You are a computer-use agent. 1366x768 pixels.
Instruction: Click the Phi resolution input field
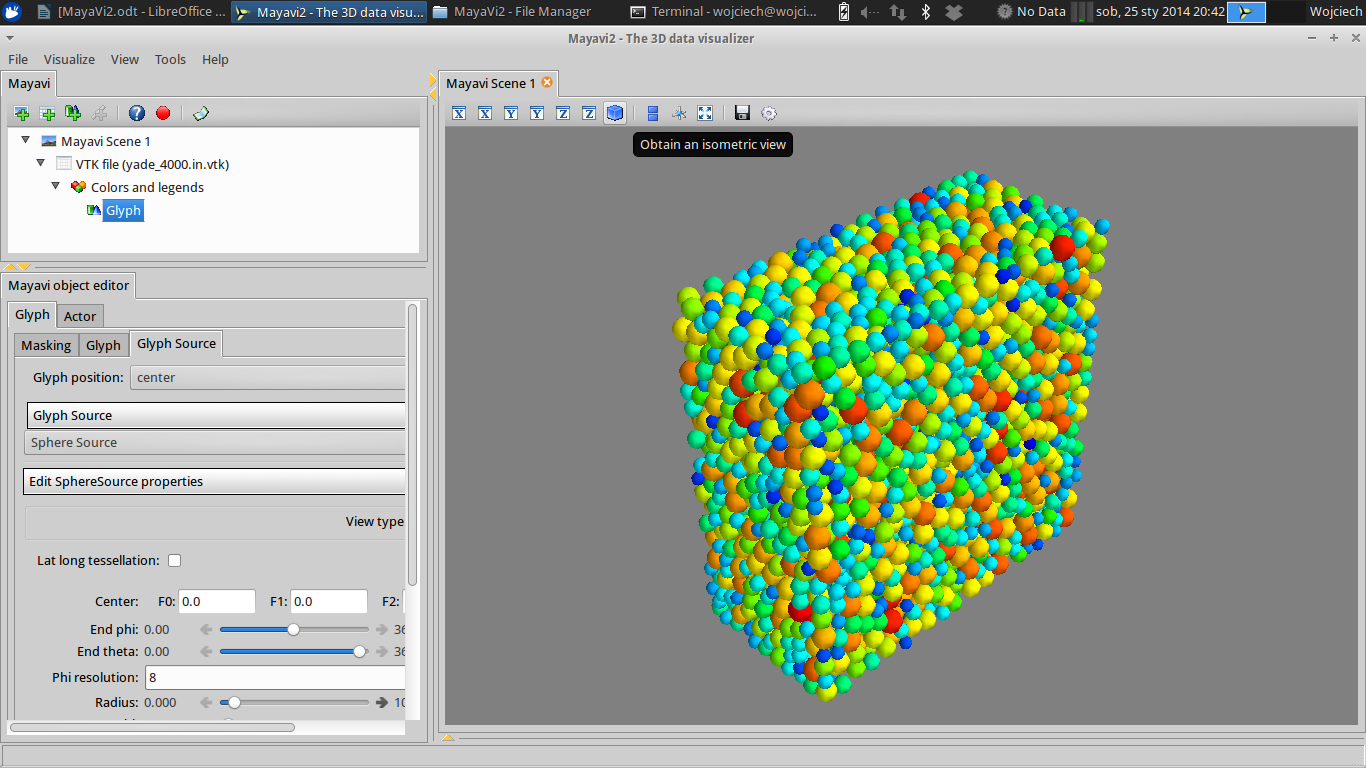coord(275,678)
